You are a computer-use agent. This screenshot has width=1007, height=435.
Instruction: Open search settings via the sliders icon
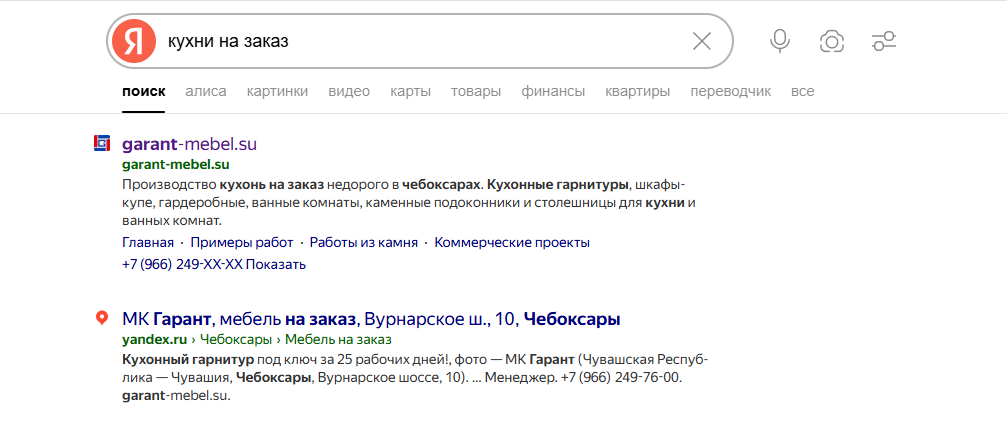point(884,41)
